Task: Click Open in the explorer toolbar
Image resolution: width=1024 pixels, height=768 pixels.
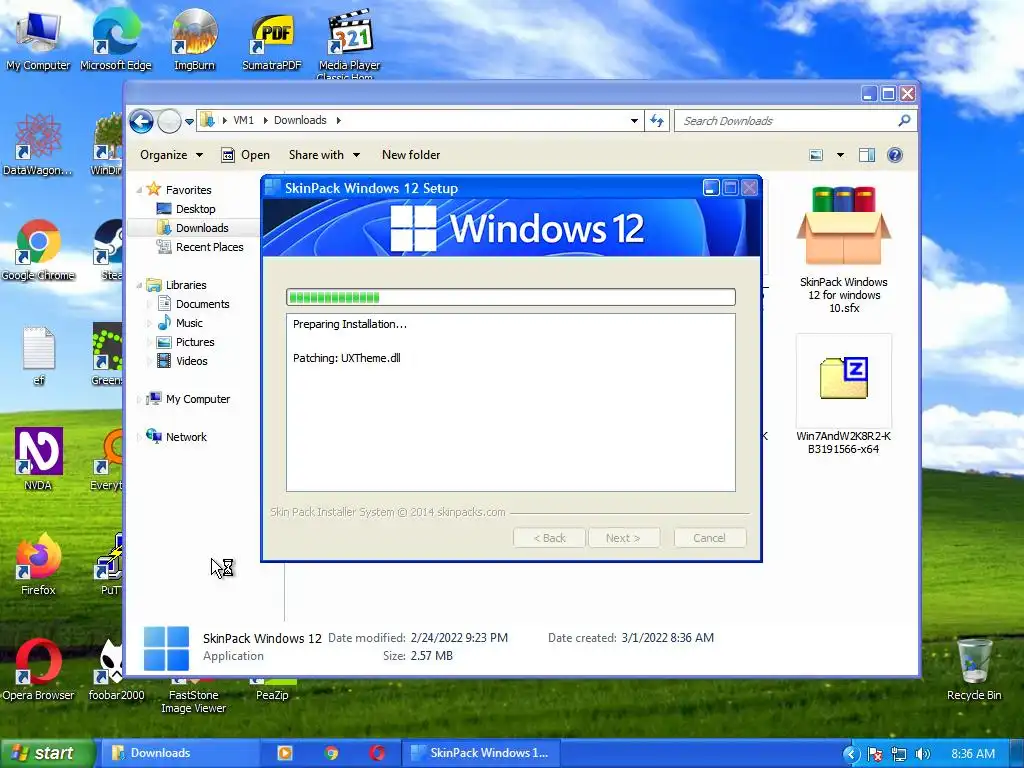Action: click(x=246, y=155)
